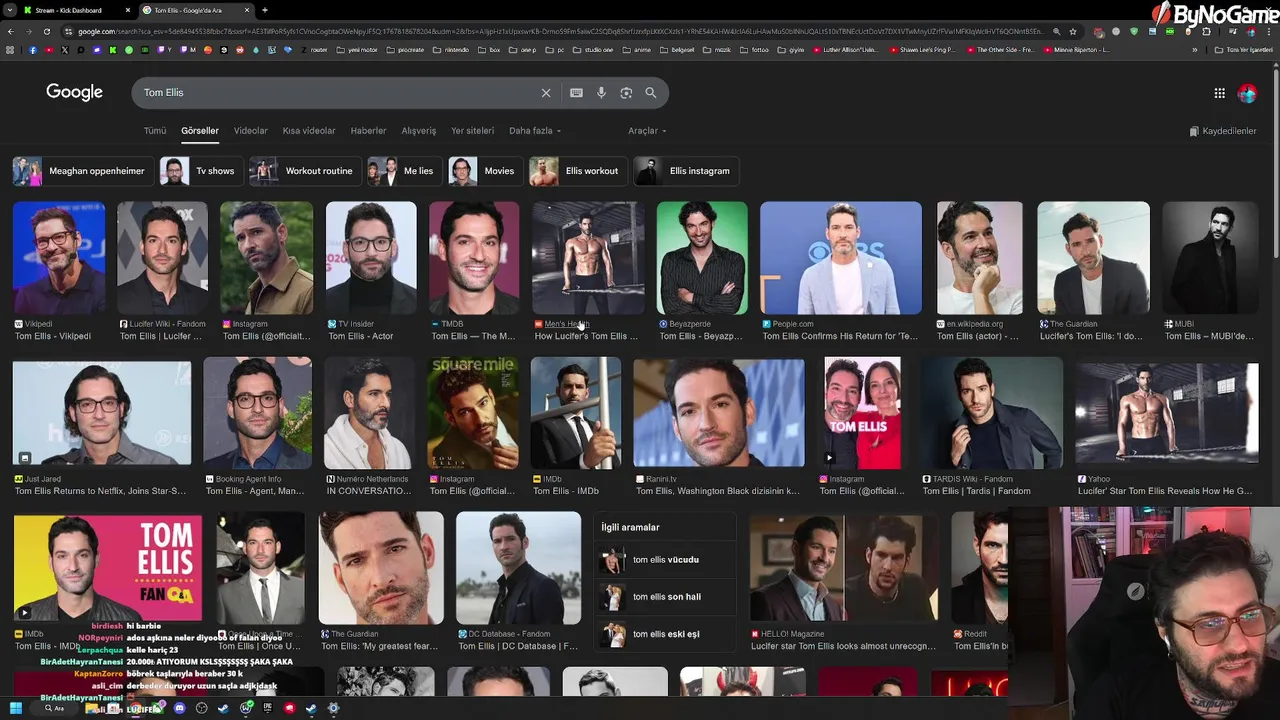Open related search tom ellis son hali

(666, 597)
